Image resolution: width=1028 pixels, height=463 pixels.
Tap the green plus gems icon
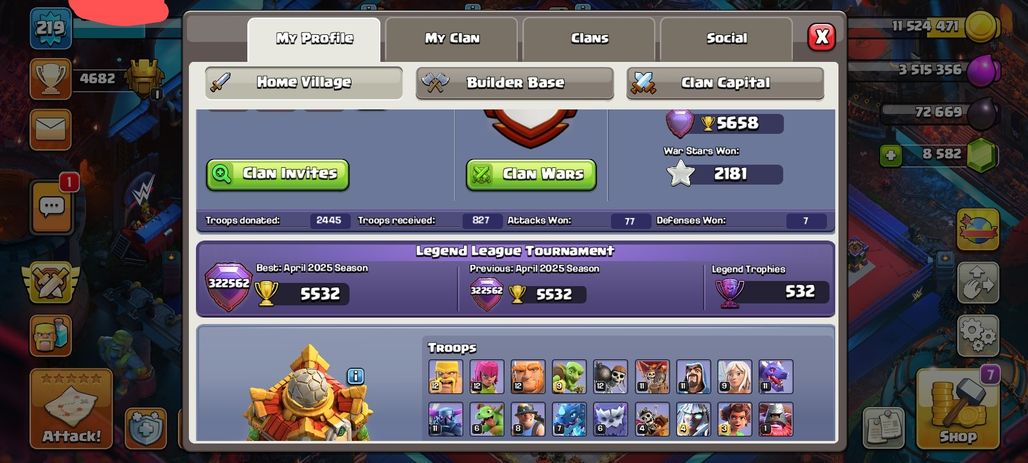pos(890,155)
